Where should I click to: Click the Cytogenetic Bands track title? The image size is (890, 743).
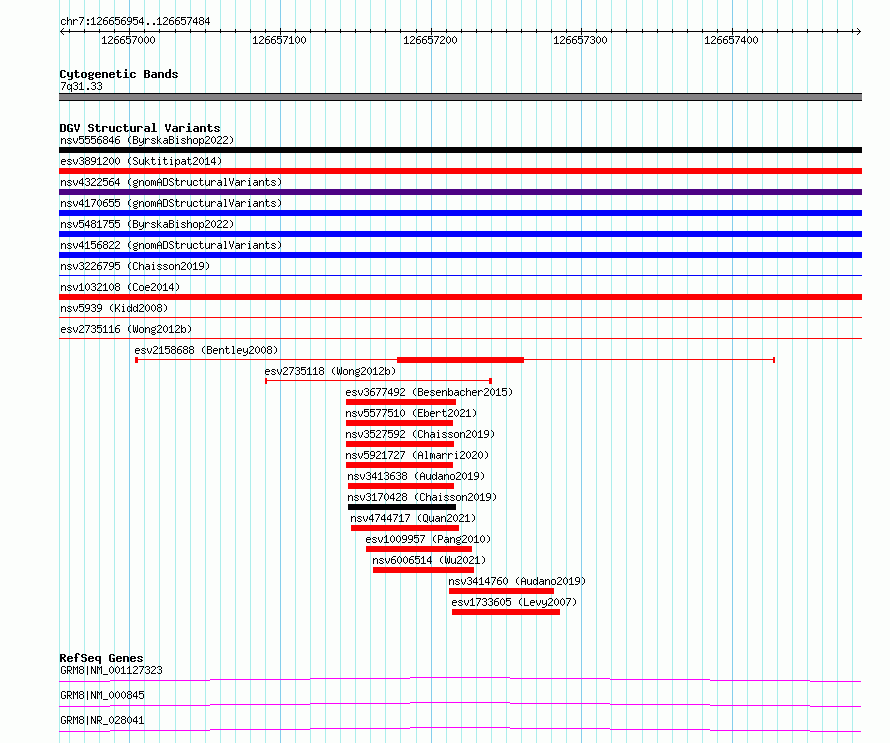[119, 74]
